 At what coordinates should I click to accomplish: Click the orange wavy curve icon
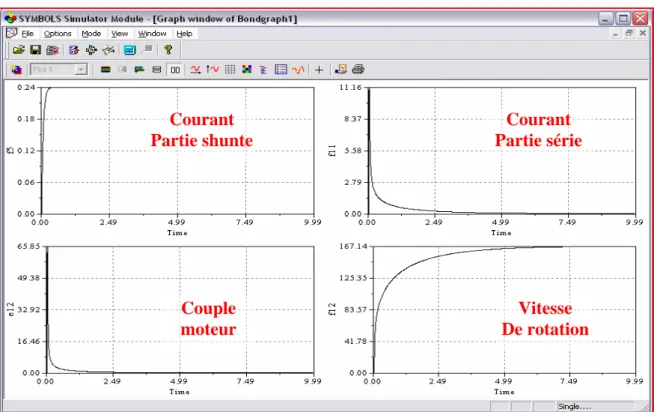tap(298, 70)
